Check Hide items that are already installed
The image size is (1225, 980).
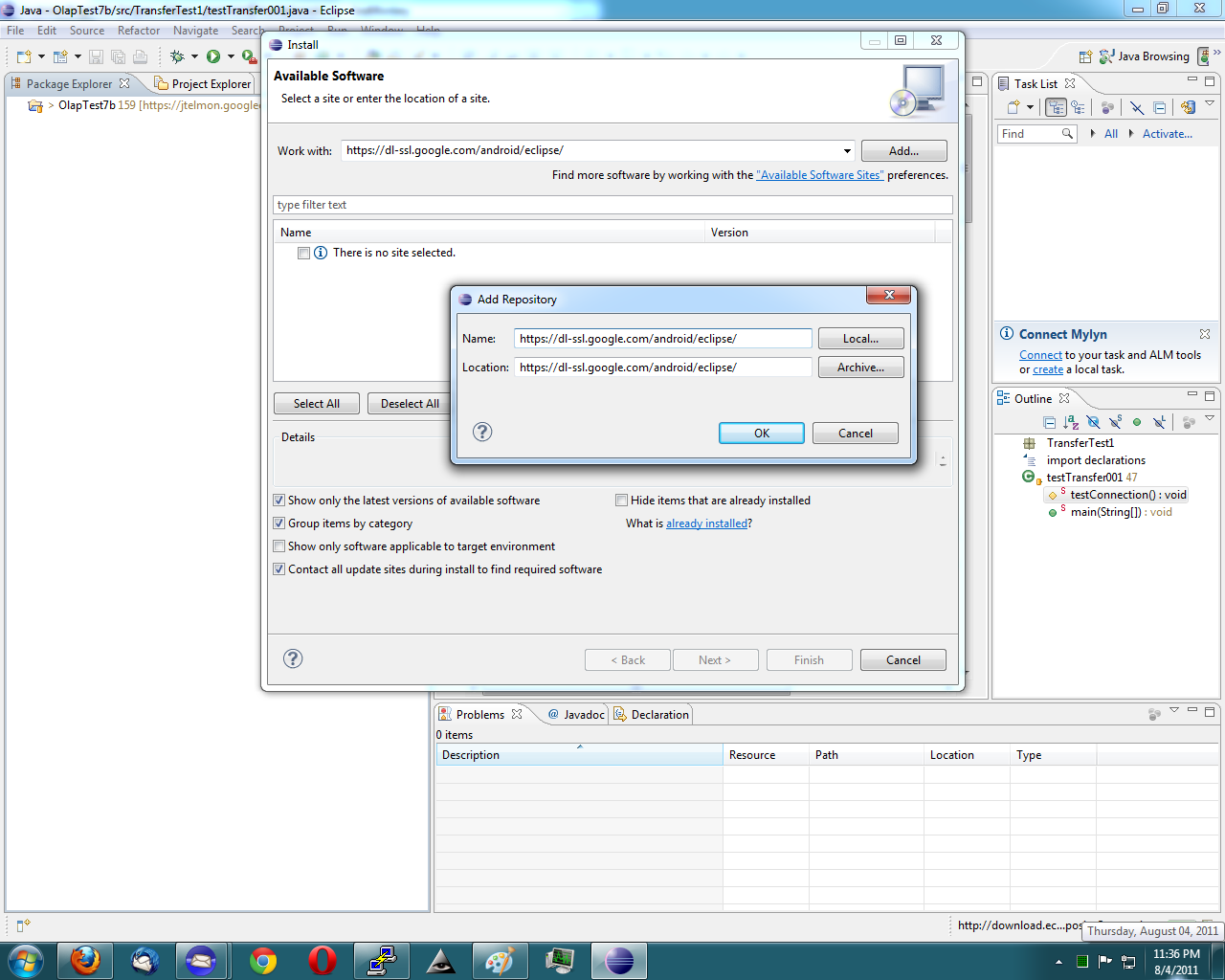click(x=621, y=500)
